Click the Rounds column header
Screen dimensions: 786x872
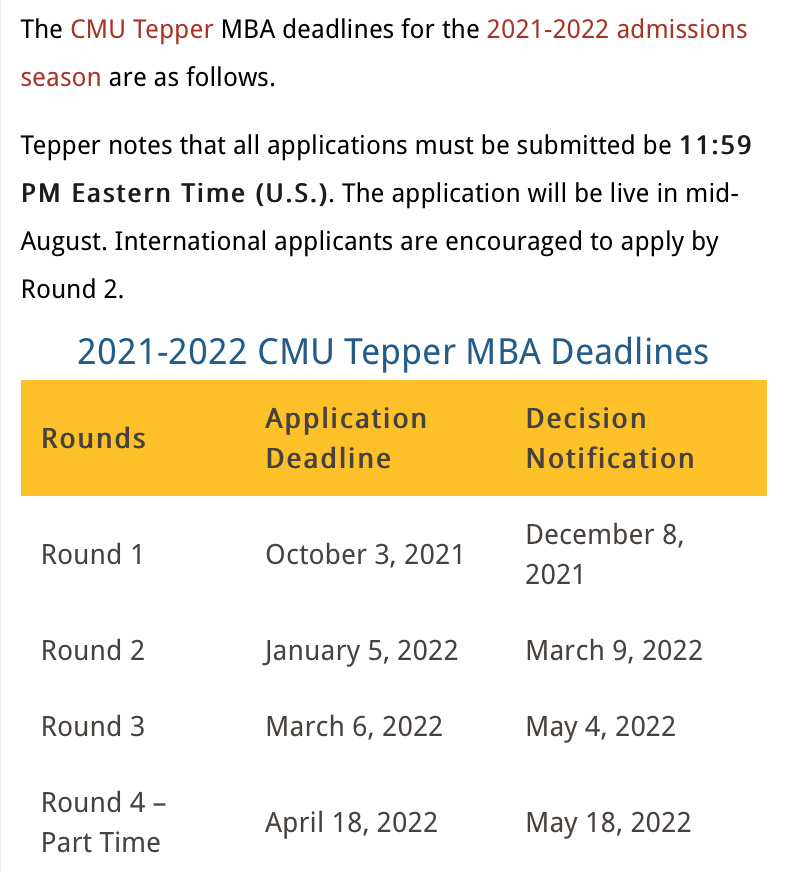coord(94,438)
